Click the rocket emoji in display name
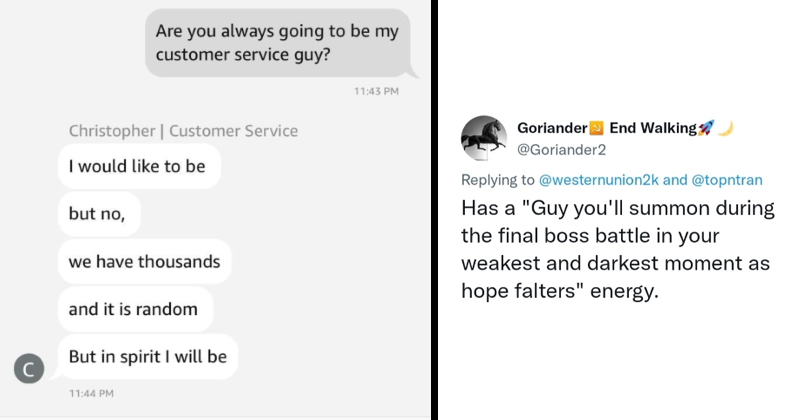Image resolution: width=800 pixels, height=420 pixels. [x=705, y=128]
